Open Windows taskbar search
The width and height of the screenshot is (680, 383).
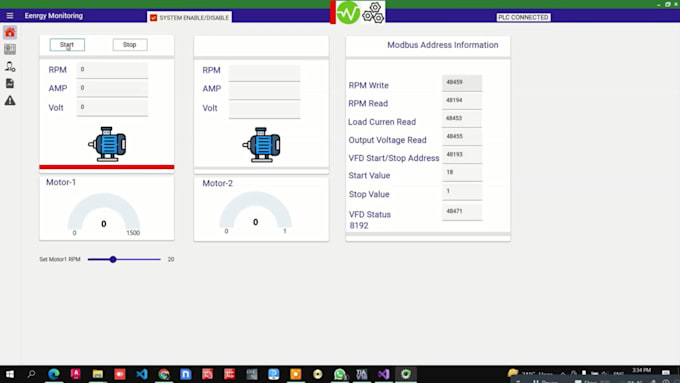pyautogui.click(x=31, y=374)
